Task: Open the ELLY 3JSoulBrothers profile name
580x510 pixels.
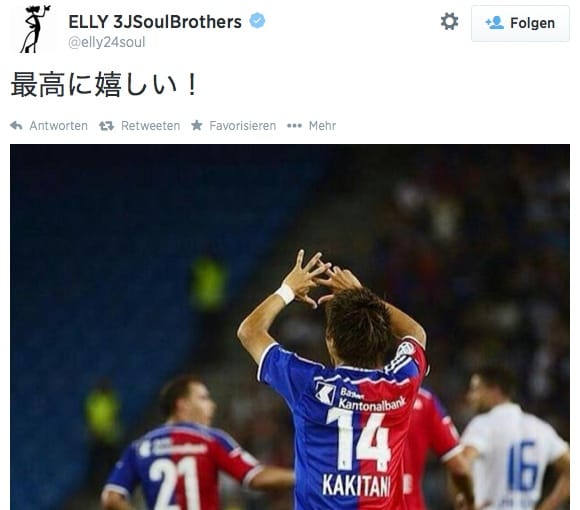Action: click(x=155, y=22)
